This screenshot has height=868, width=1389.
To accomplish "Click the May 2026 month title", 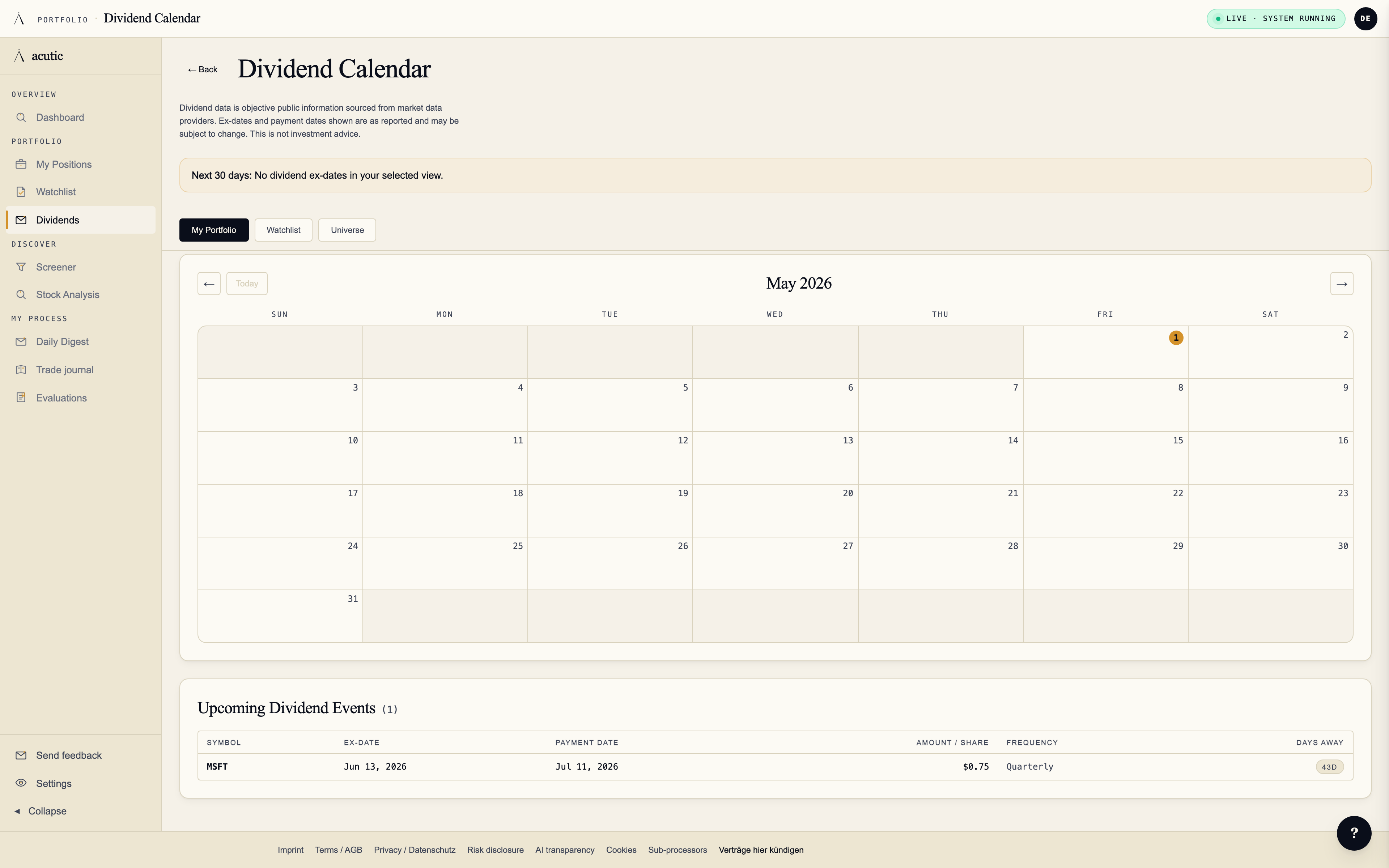I will [798, 284].
